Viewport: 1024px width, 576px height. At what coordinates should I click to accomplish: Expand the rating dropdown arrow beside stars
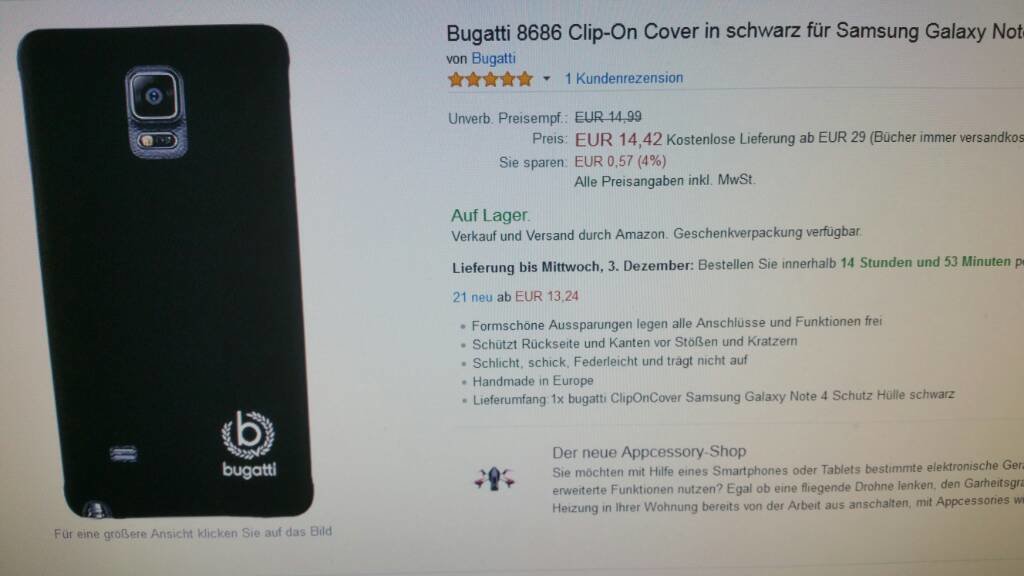coord(547,79)
